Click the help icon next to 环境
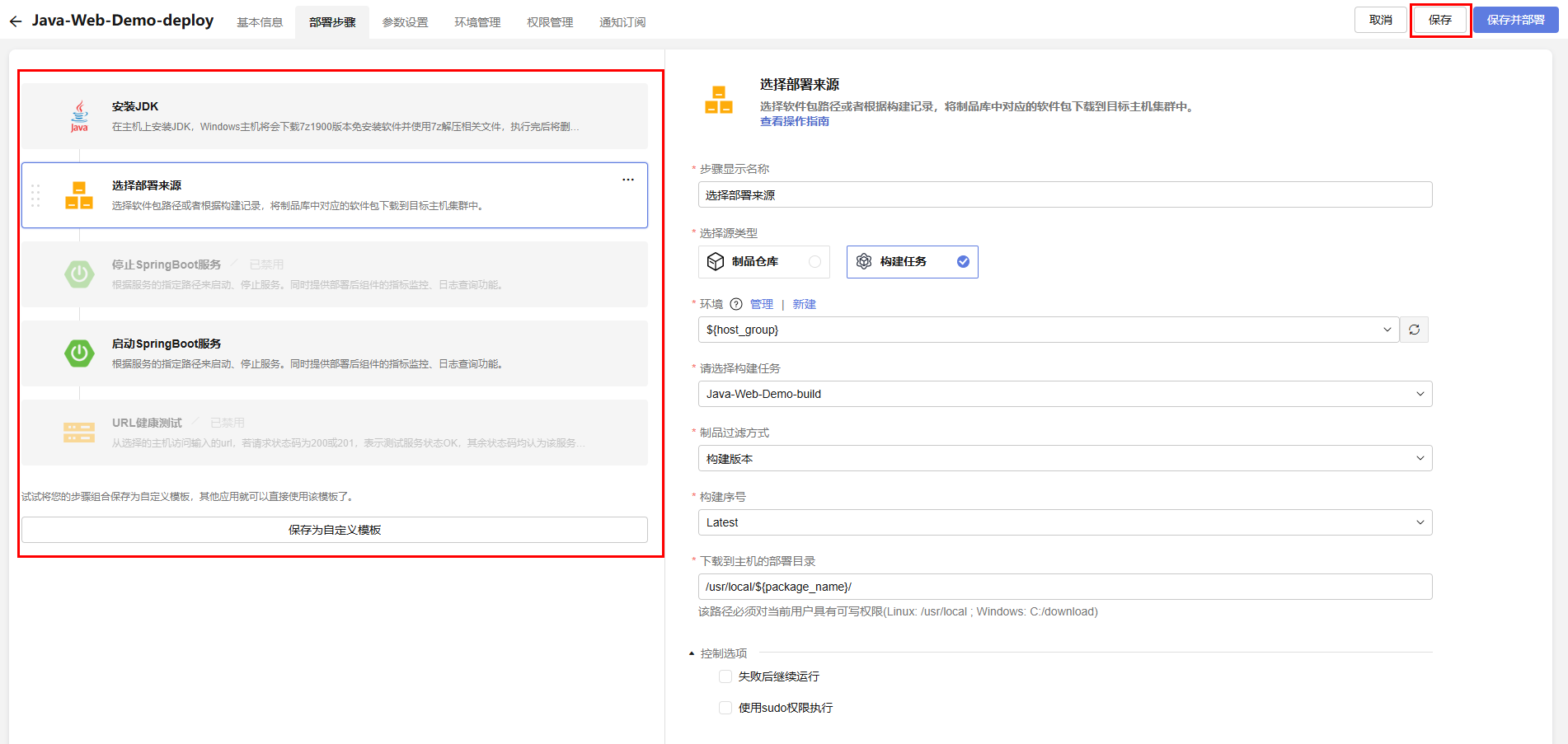Image resolution: width=1568 pixels, height=744 pixels. coord(736,303)
